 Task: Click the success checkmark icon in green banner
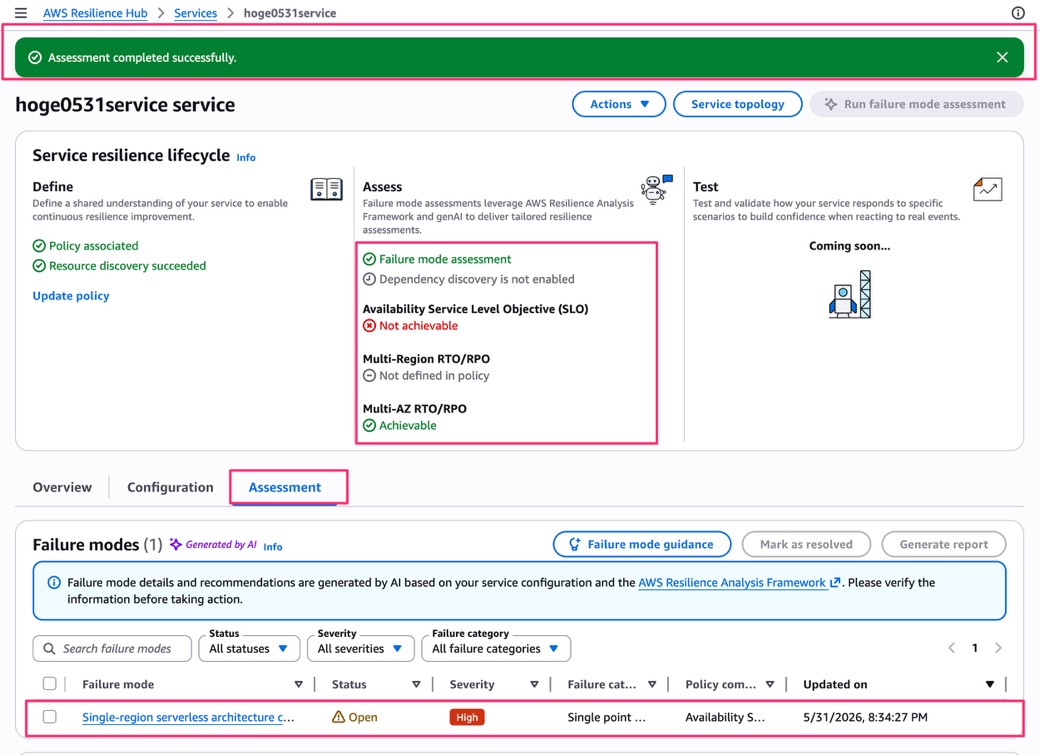point(35,58)
